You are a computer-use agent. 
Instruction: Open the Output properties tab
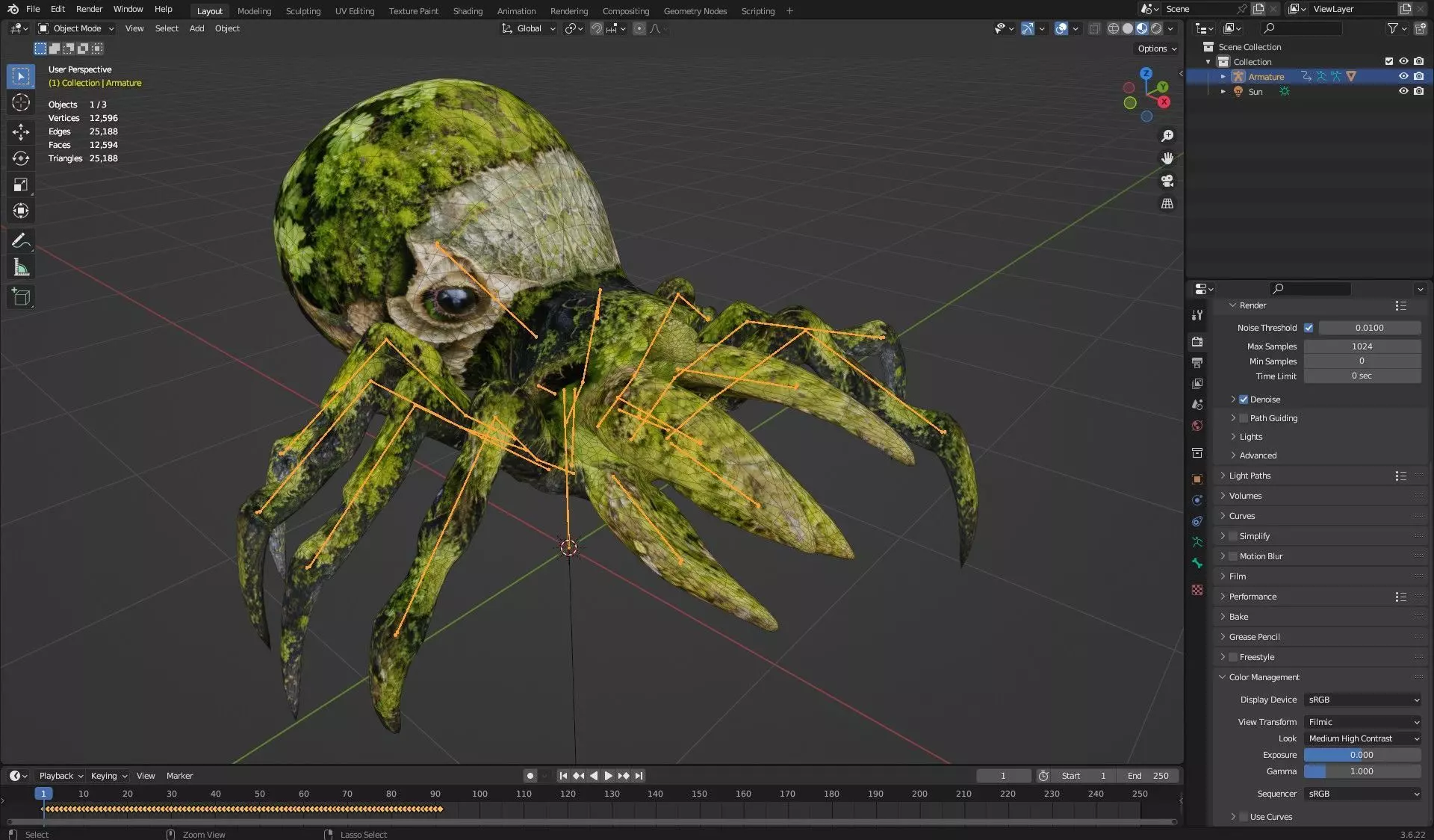(1197, 363)
